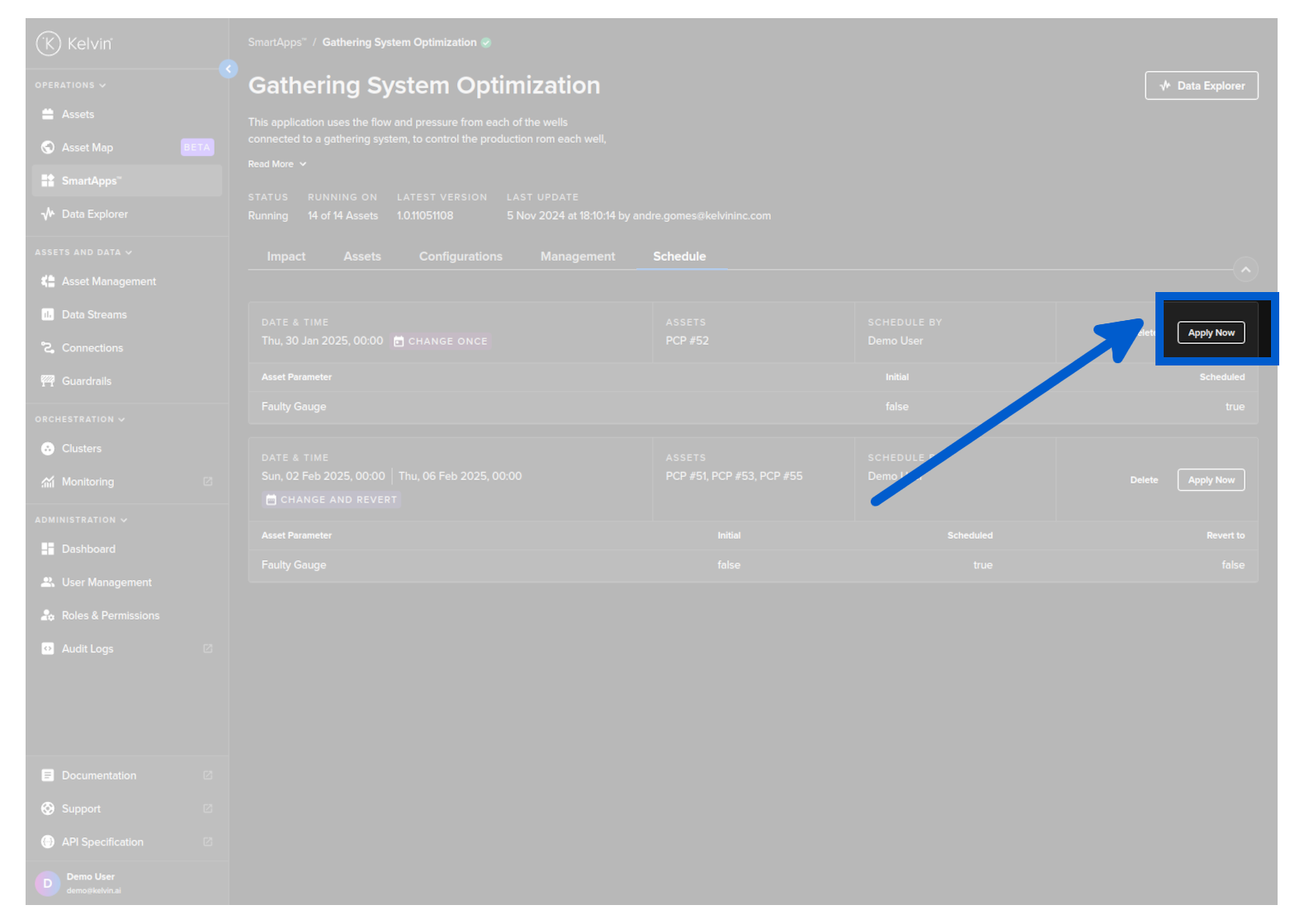The image size is (1304, 924).
Task: Open Asset Map globe icon
Action: point(48,148)
